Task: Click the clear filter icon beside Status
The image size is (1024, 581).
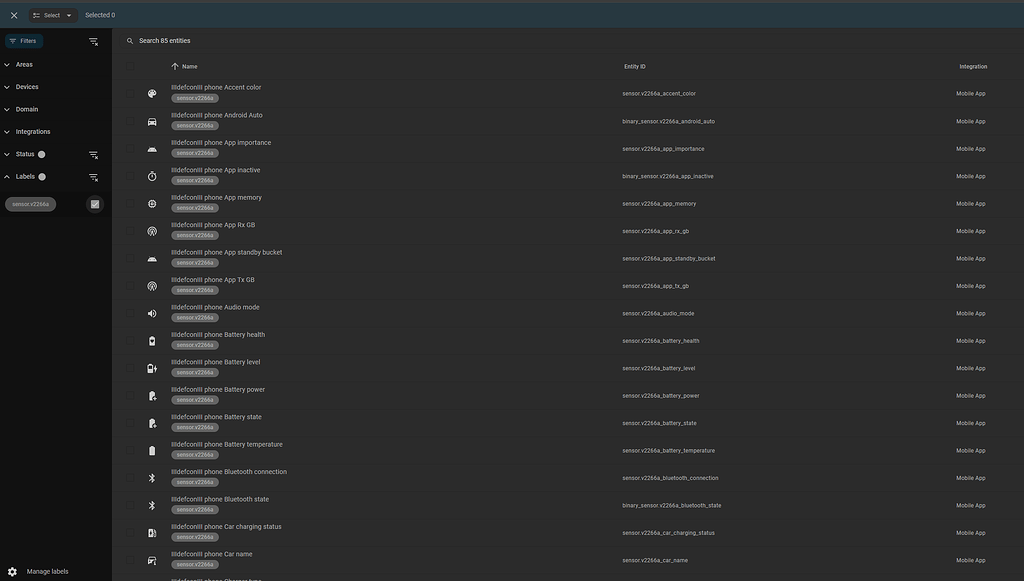Action: coord(91,152)
